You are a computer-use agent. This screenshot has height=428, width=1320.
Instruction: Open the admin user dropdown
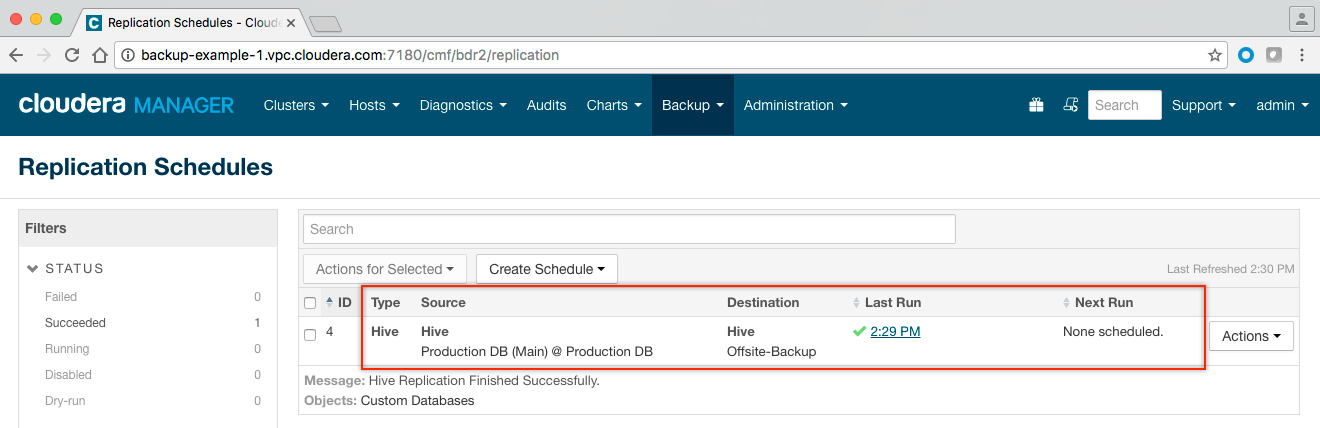click(1283, 105)
